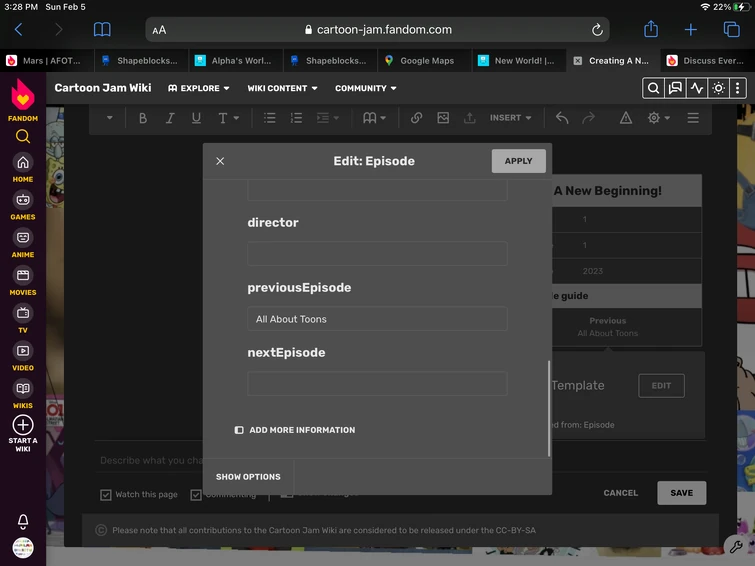The image size is (755, 566).
Task: Click the wiki search magnifier icon
Action: tap(653, 88)
